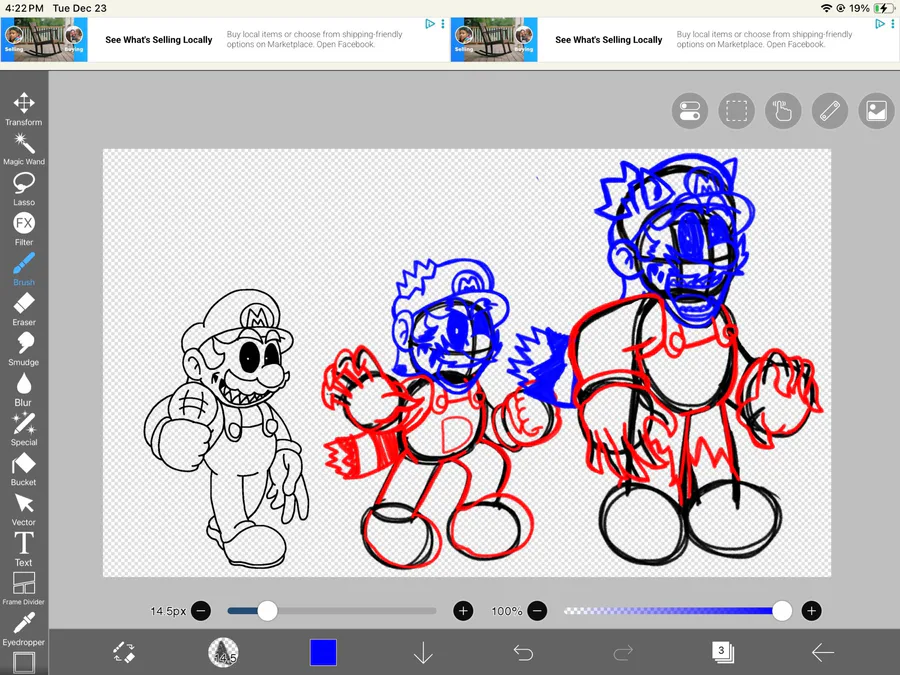
Task: Select the Special tool
Action: tap(24, 429)
